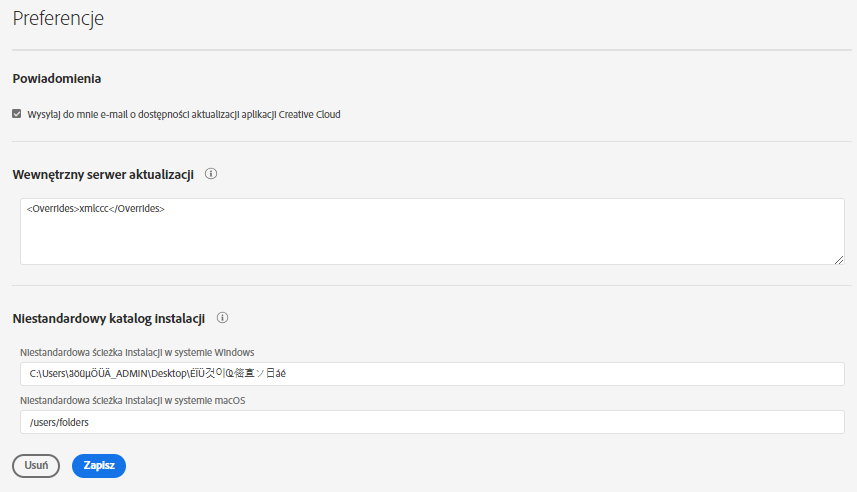This screenshot has width=857, height=492.
Task: Click the Preferencje page title
Action: [58, 18]
